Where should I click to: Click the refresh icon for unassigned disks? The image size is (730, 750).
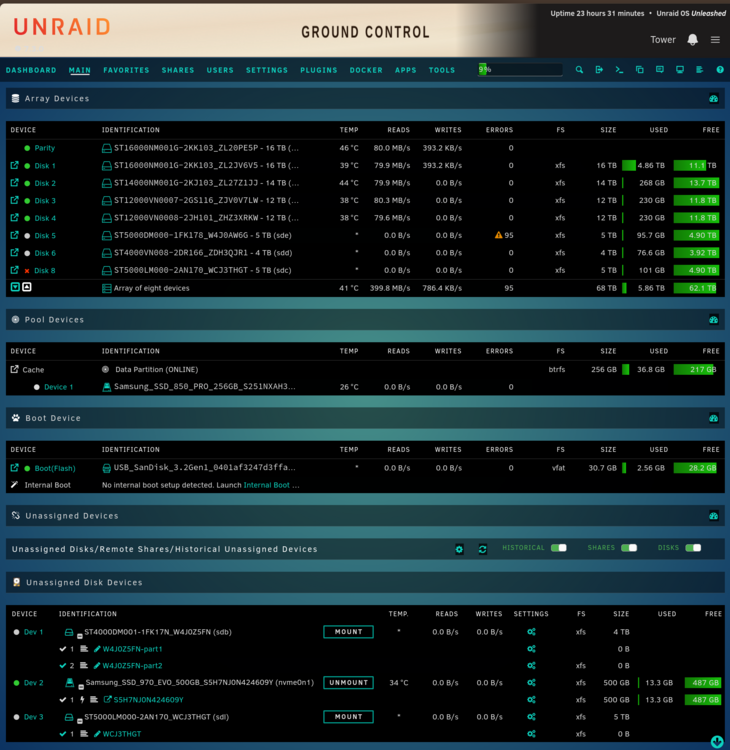[483, 549]
